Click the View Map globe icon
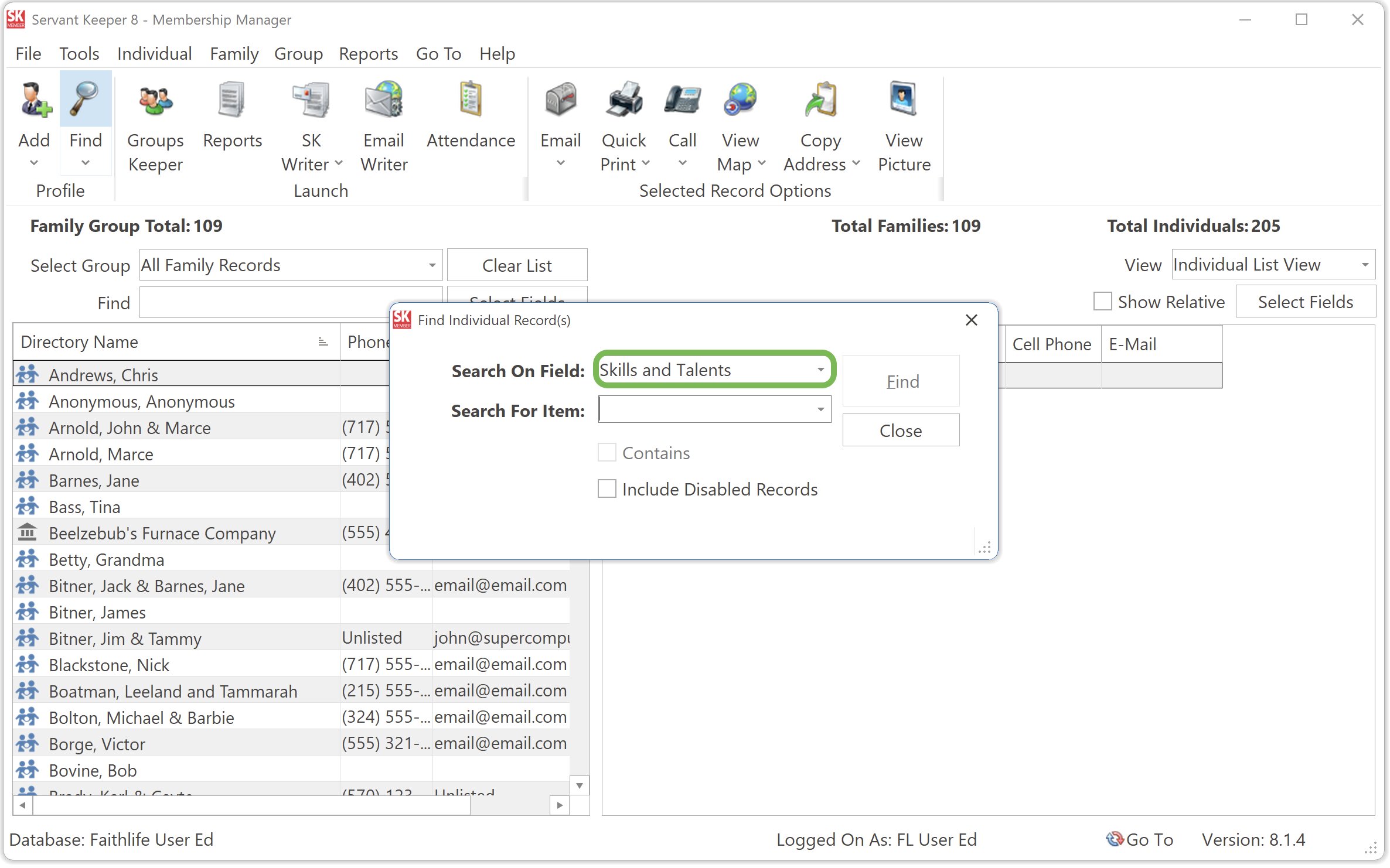Viewport: 1390px width, 868px height. 740,100
